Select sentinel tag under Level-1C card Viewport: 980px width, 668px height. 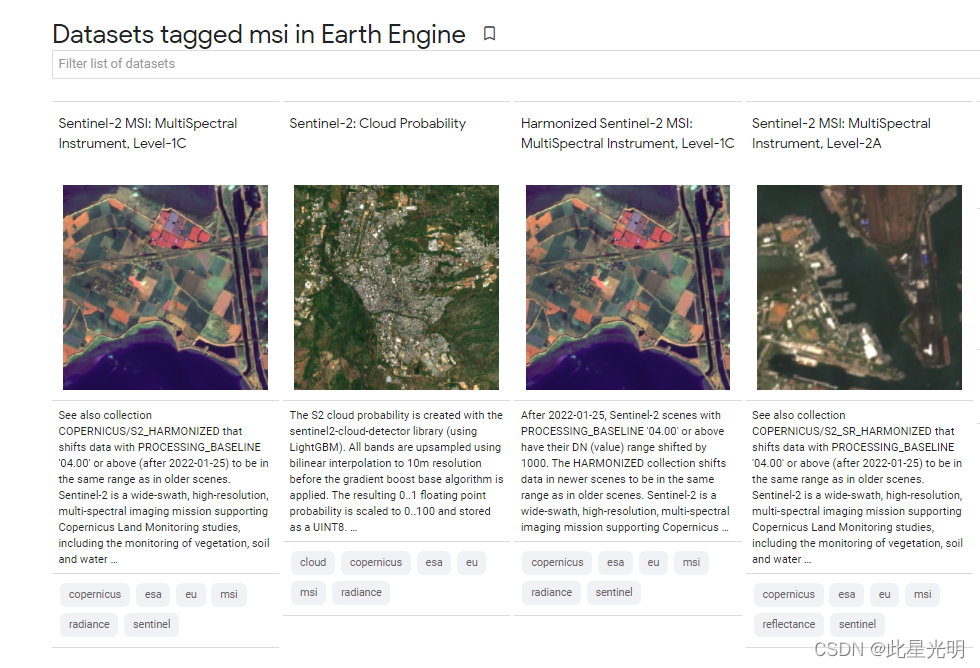[151, 624]
